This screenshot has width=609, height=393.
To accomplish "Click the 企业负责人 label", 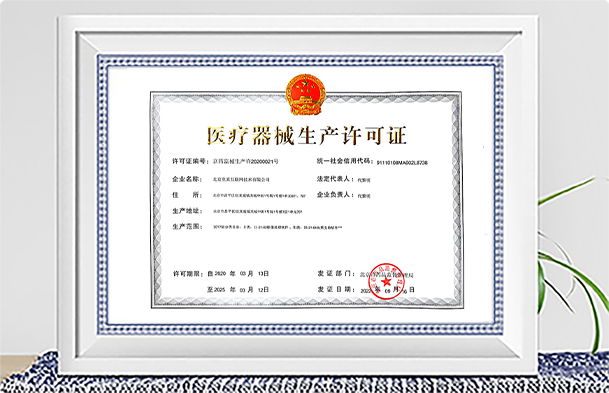I will (x=335, y=194).
